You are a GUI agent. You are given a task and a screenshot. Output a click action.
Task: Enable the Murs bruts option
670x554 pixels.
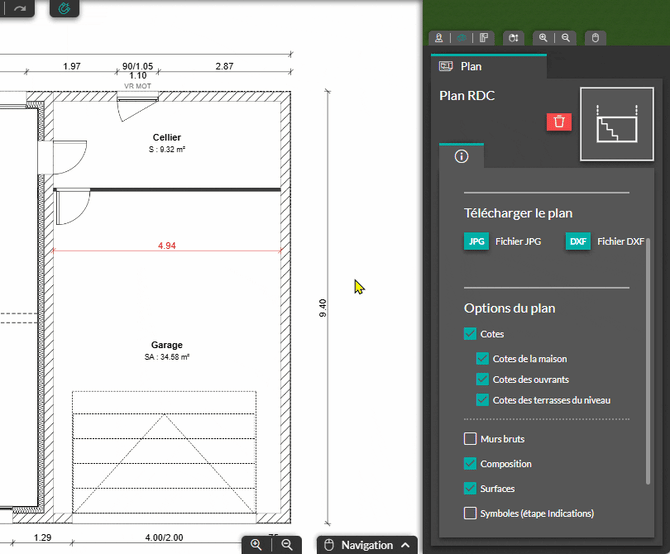(x=471, y=439)
